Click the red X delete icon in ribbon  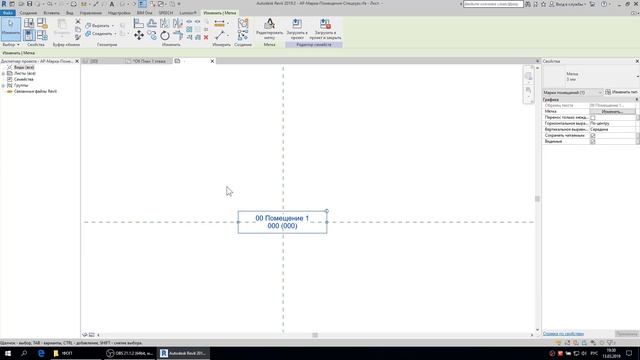[206, 37]
